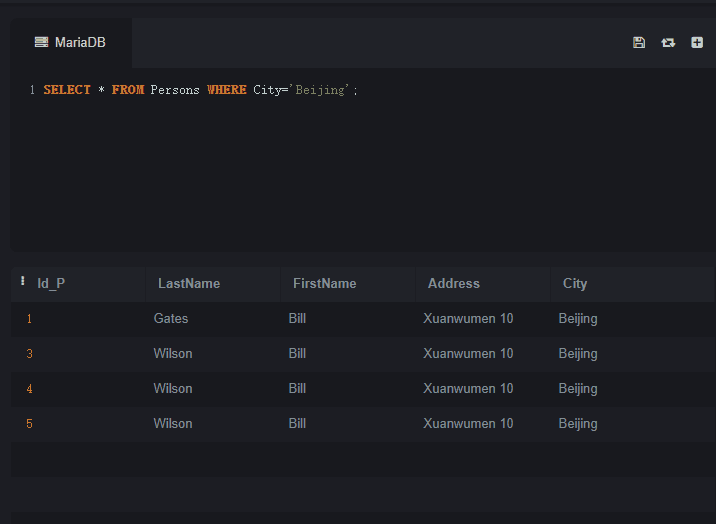Click the City column header

[575, 283]
